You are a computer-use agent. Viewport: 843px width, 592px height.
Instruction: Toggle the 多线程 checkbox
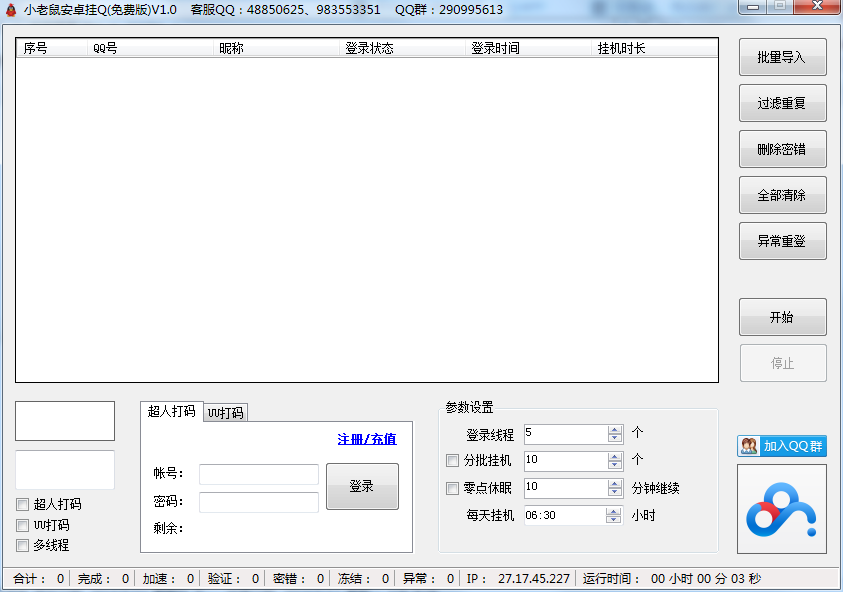23,545
